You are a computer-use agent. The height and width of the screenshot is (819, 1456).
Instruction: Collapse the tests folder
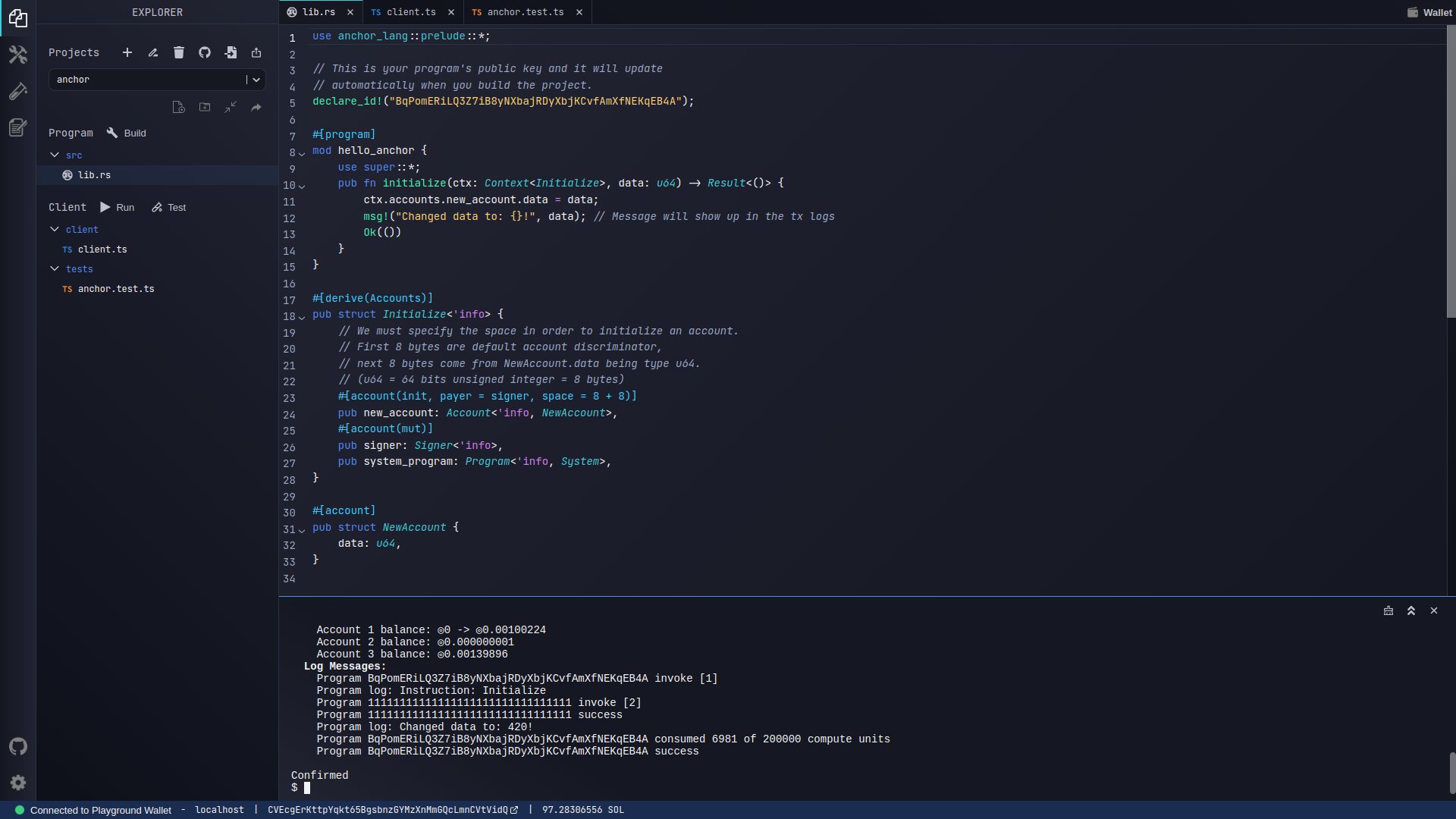(x=55, y=268)
